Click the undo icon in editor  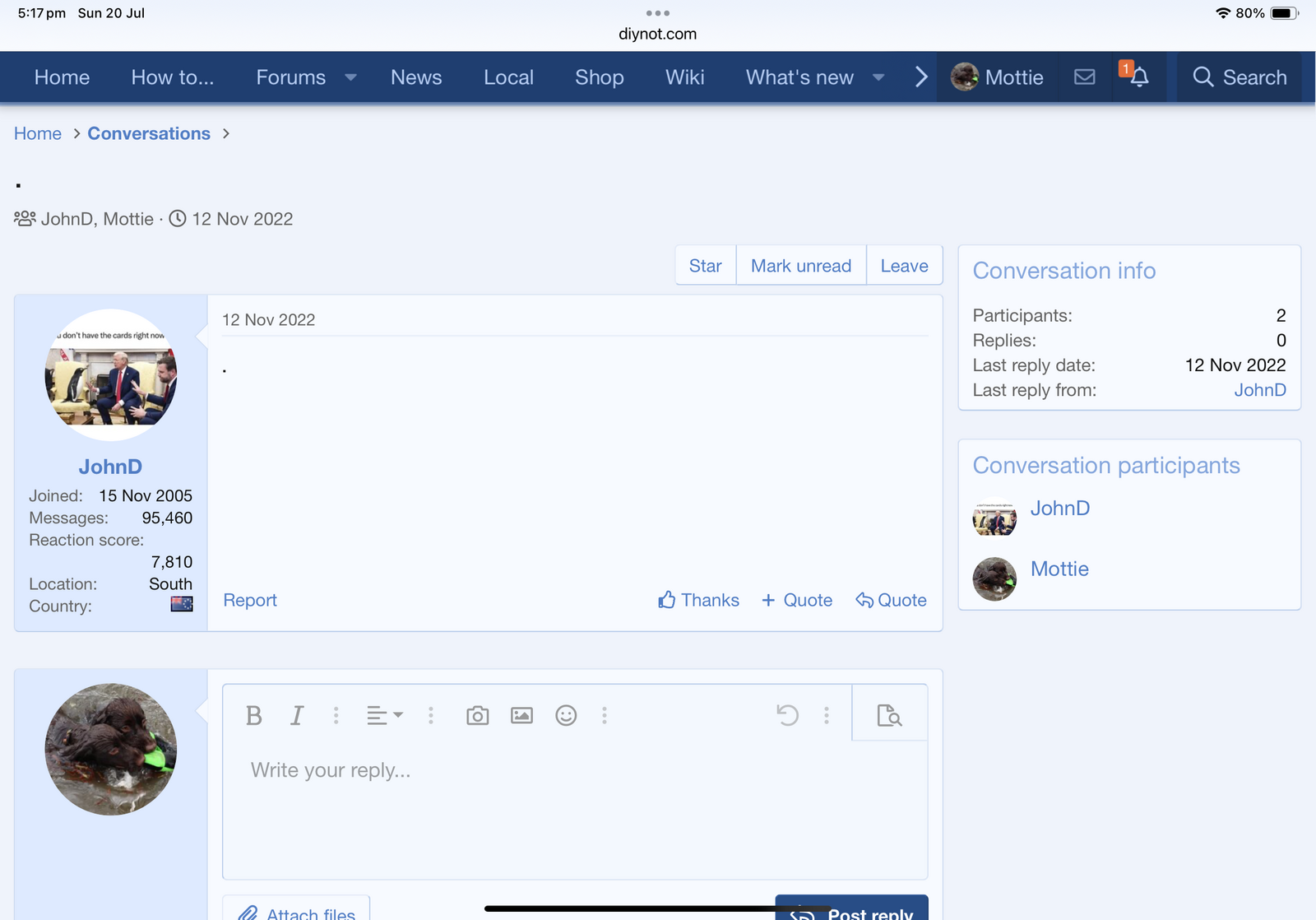[x=787, y=716]
